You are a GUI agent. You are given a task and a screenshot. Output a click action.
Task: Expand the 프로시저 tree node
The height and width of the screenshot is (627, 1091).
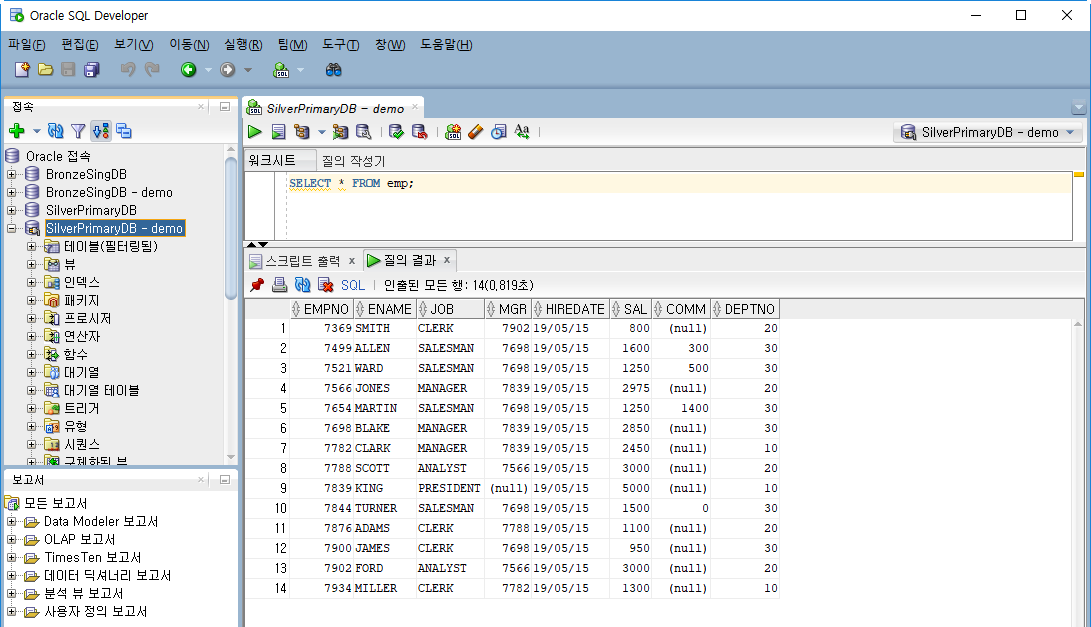[31, 318]
